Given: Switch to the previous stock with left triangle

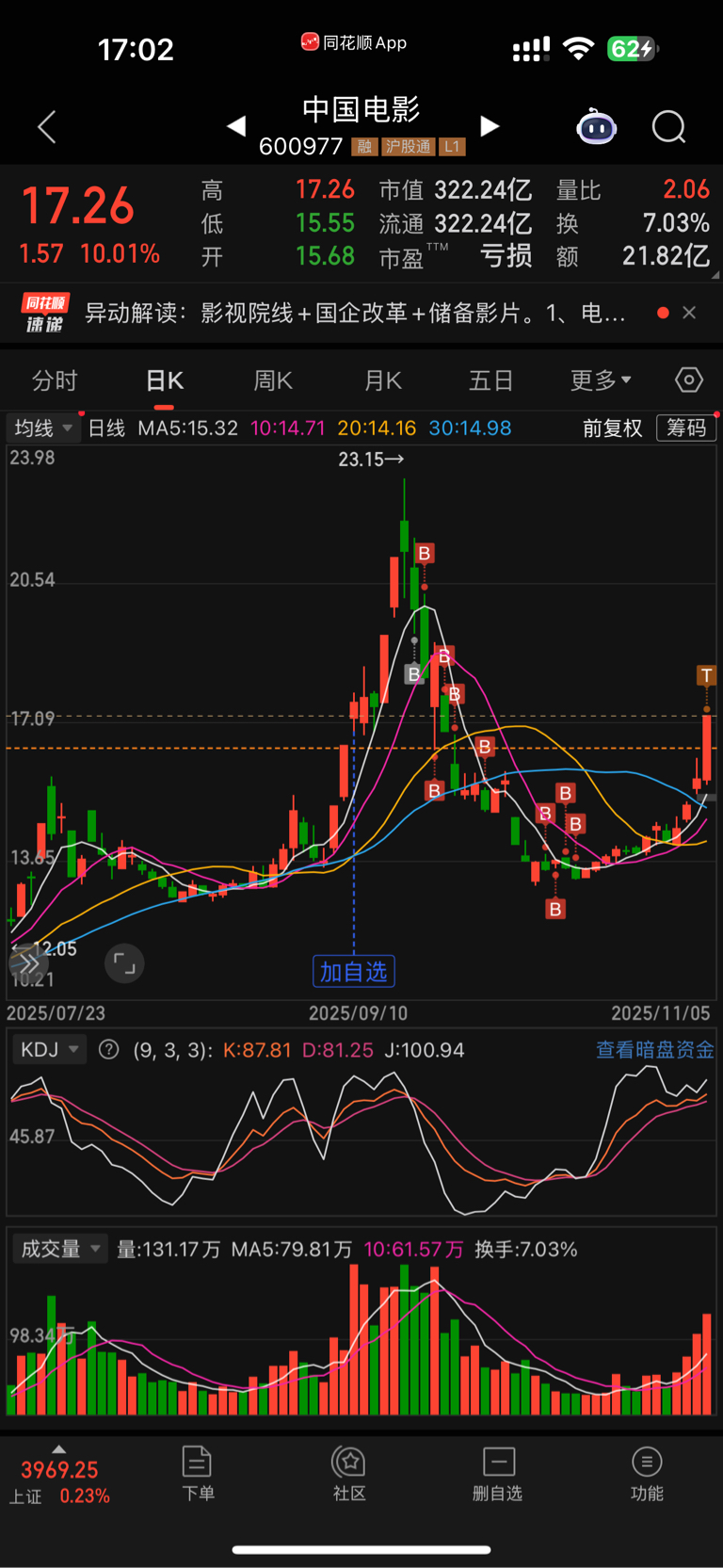Looking at the screenshot, I should 236,125.
